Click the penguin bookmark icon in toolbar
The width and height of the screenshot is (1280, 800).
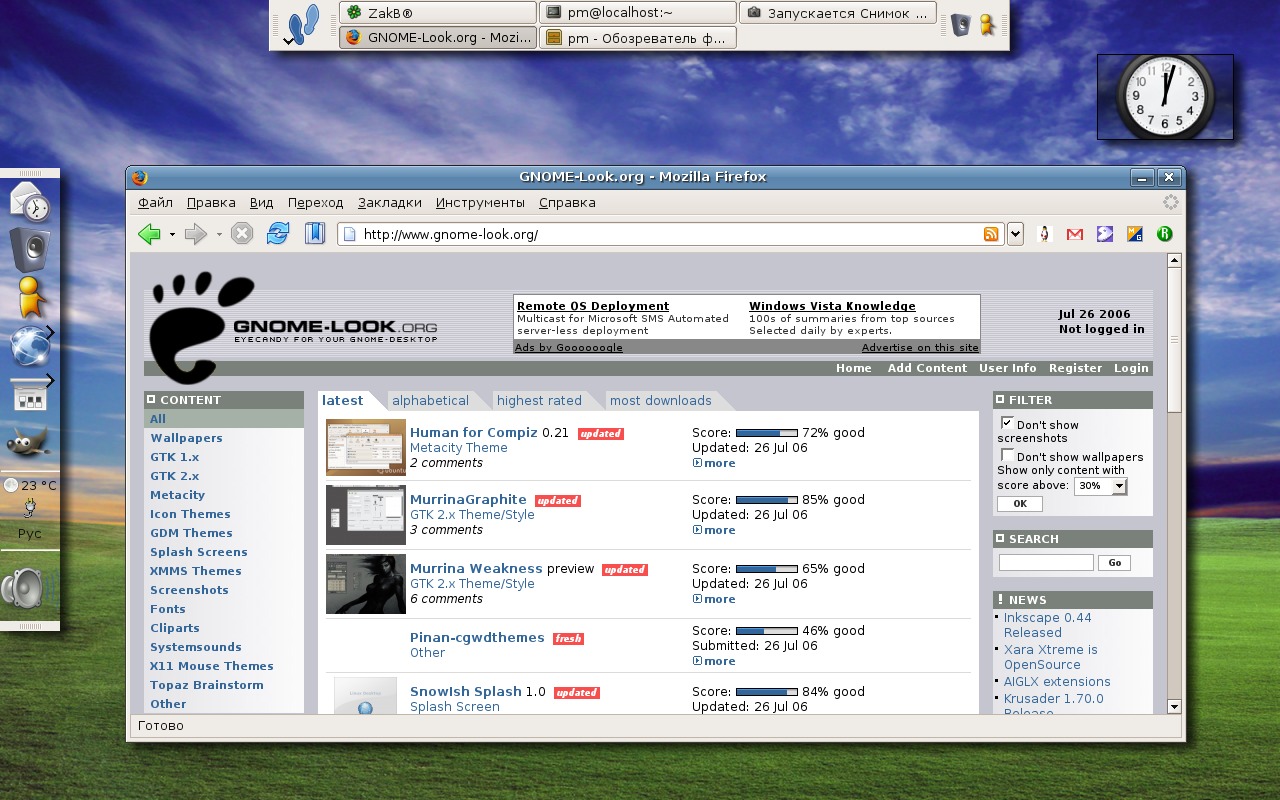(1045, 234)
